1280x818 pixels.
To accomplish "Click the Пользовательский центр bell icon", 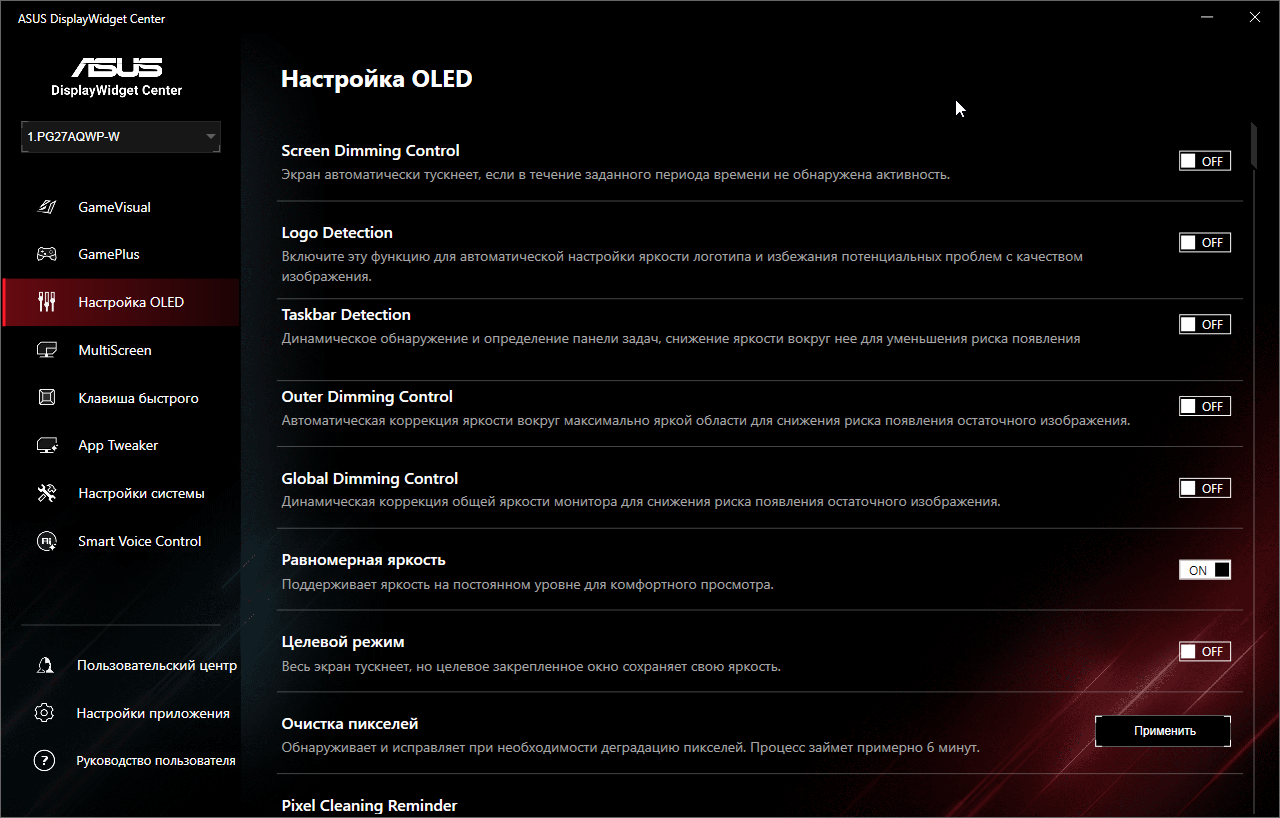I will tap(44, 665).
